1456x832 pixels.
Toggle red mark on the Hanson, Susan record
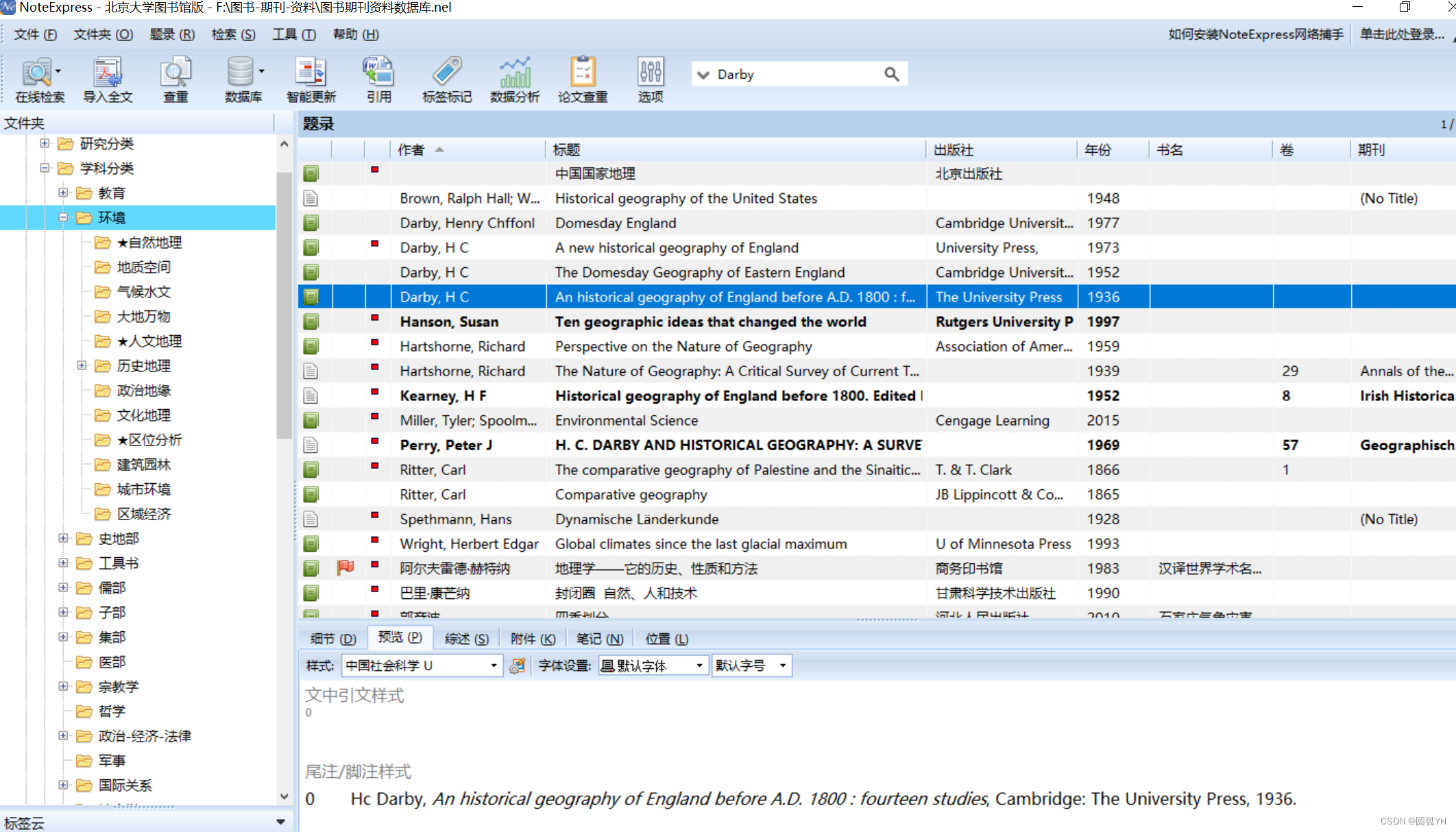(375, 318)
